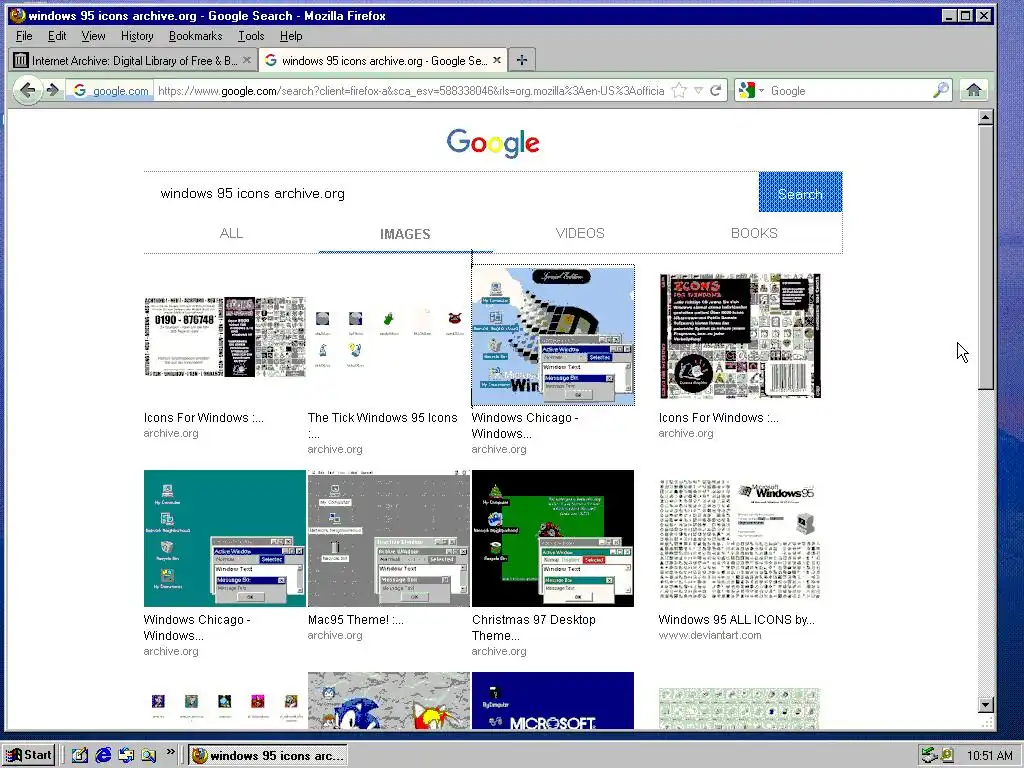Click the www.deviantart.com source text
The width and height of the screenshot is (1024, 768).
710,635
